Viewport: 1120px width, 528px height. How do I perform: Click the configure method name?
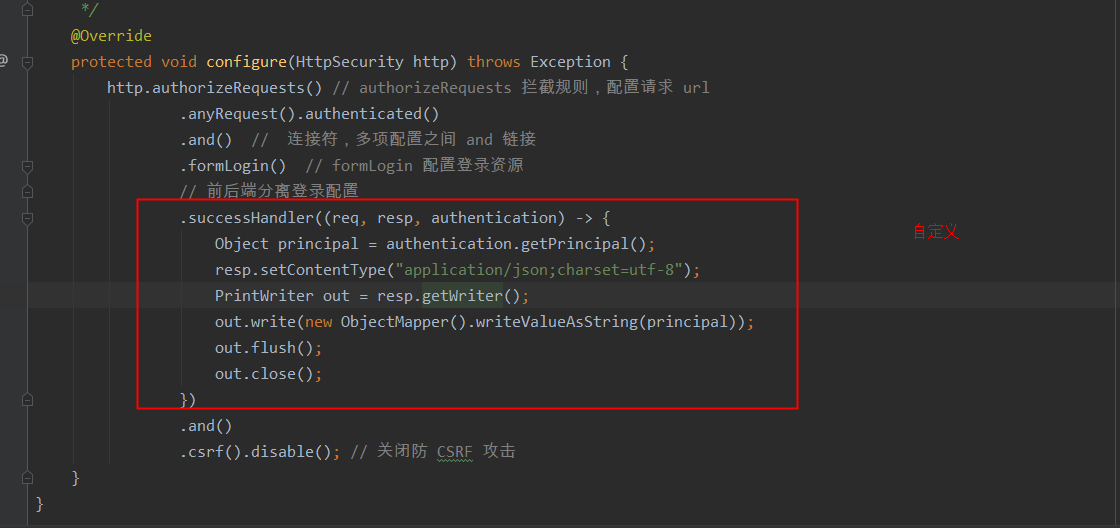pos(247,62)
